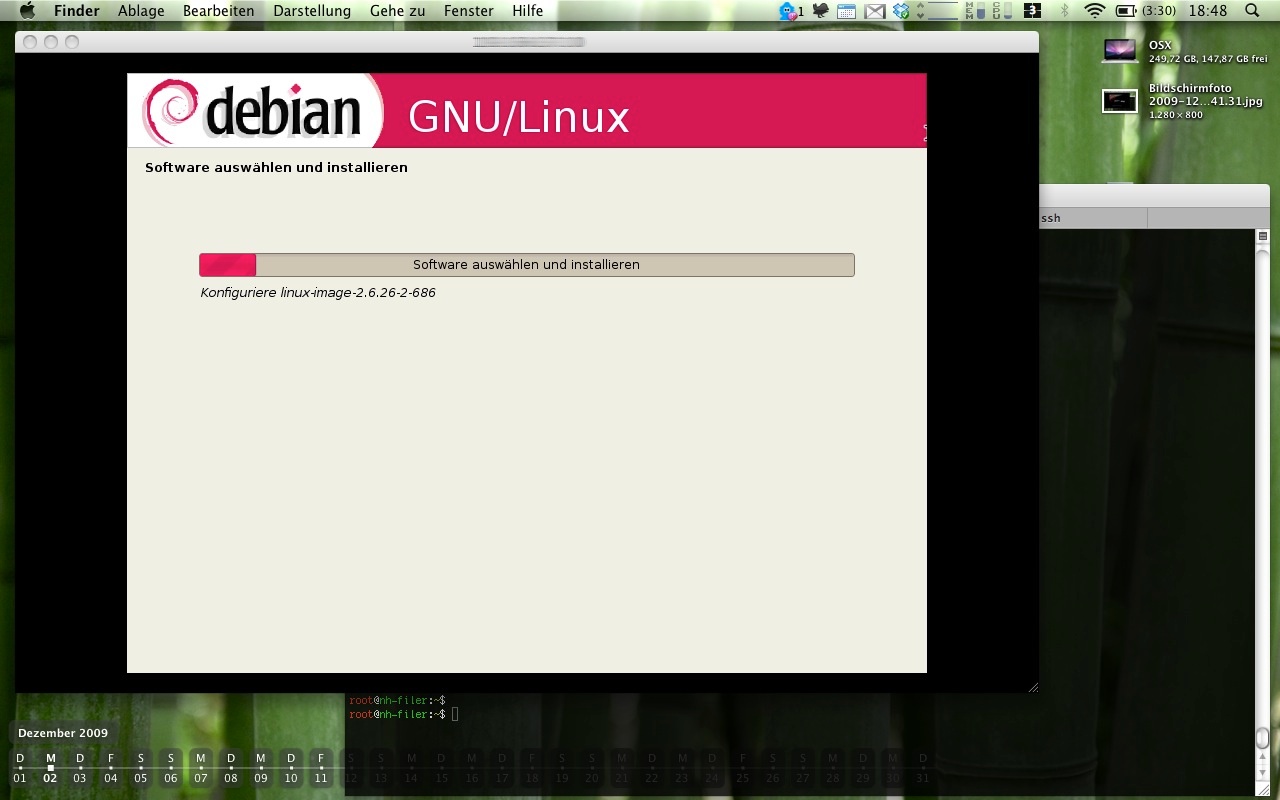Select the Bildschirmfoto jpg desktop thumbnail
The height and width of the screenshot is (800, 1280).
pos(1119,101)
